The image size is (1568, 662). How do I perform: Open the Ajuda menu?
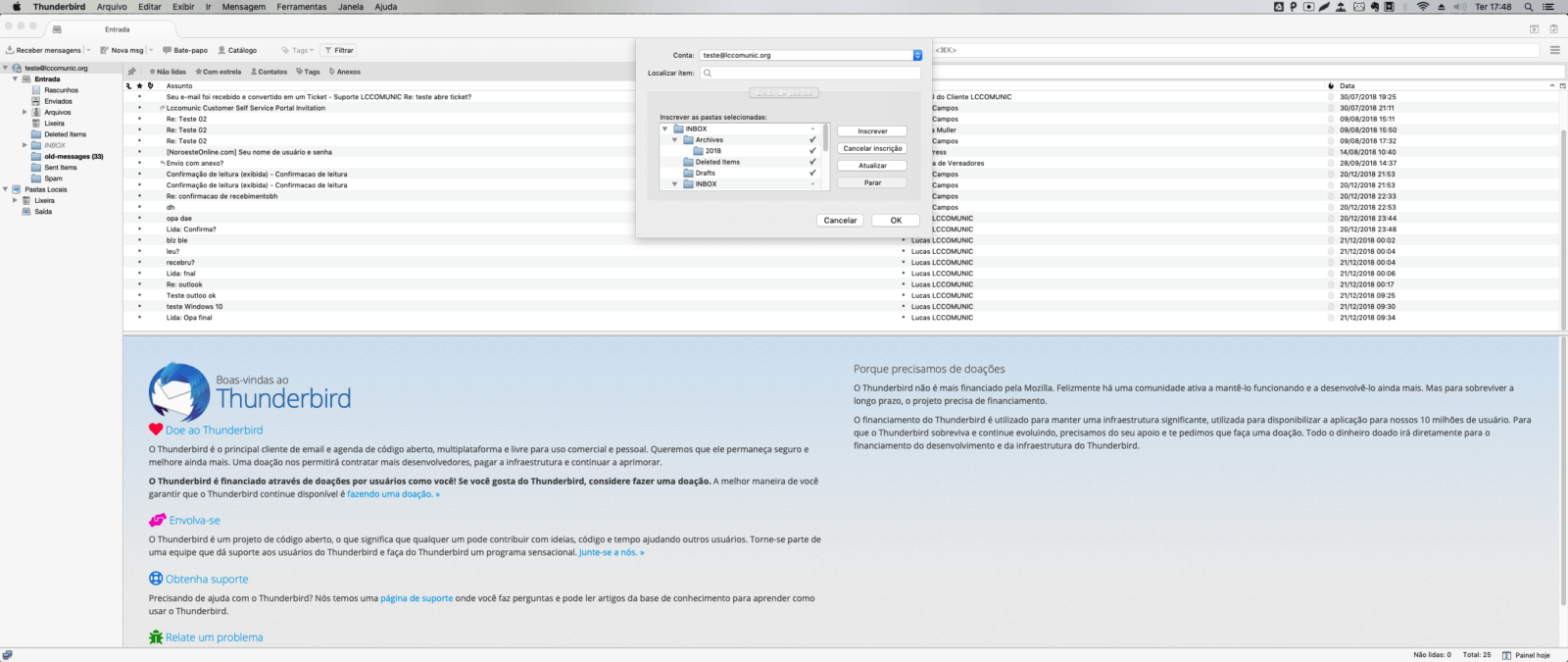pos(386,7)
